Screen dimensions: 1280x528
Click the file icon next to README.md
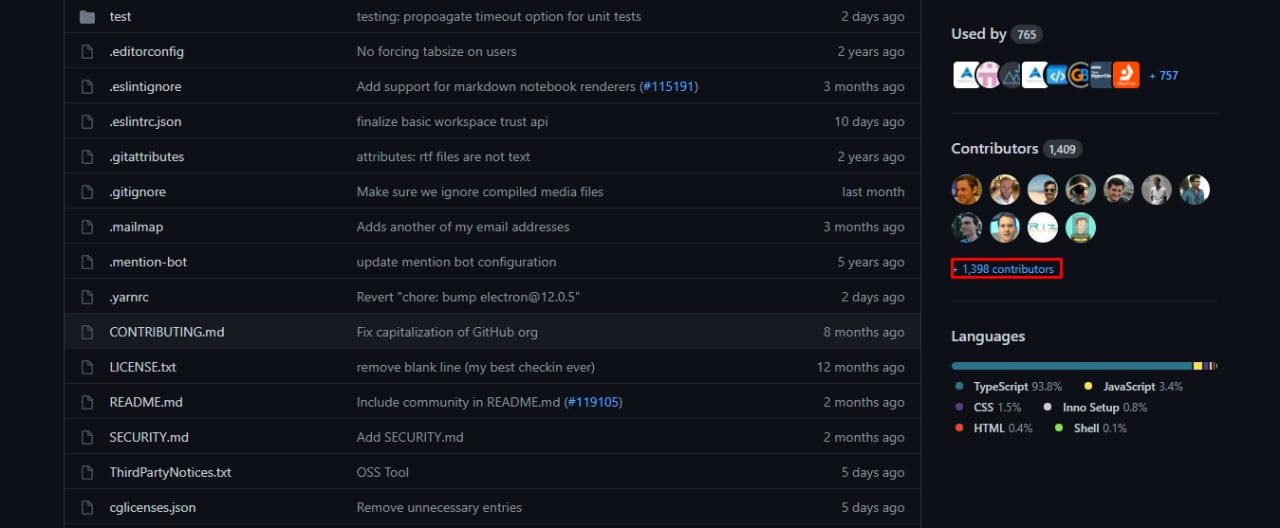(87, 402)
